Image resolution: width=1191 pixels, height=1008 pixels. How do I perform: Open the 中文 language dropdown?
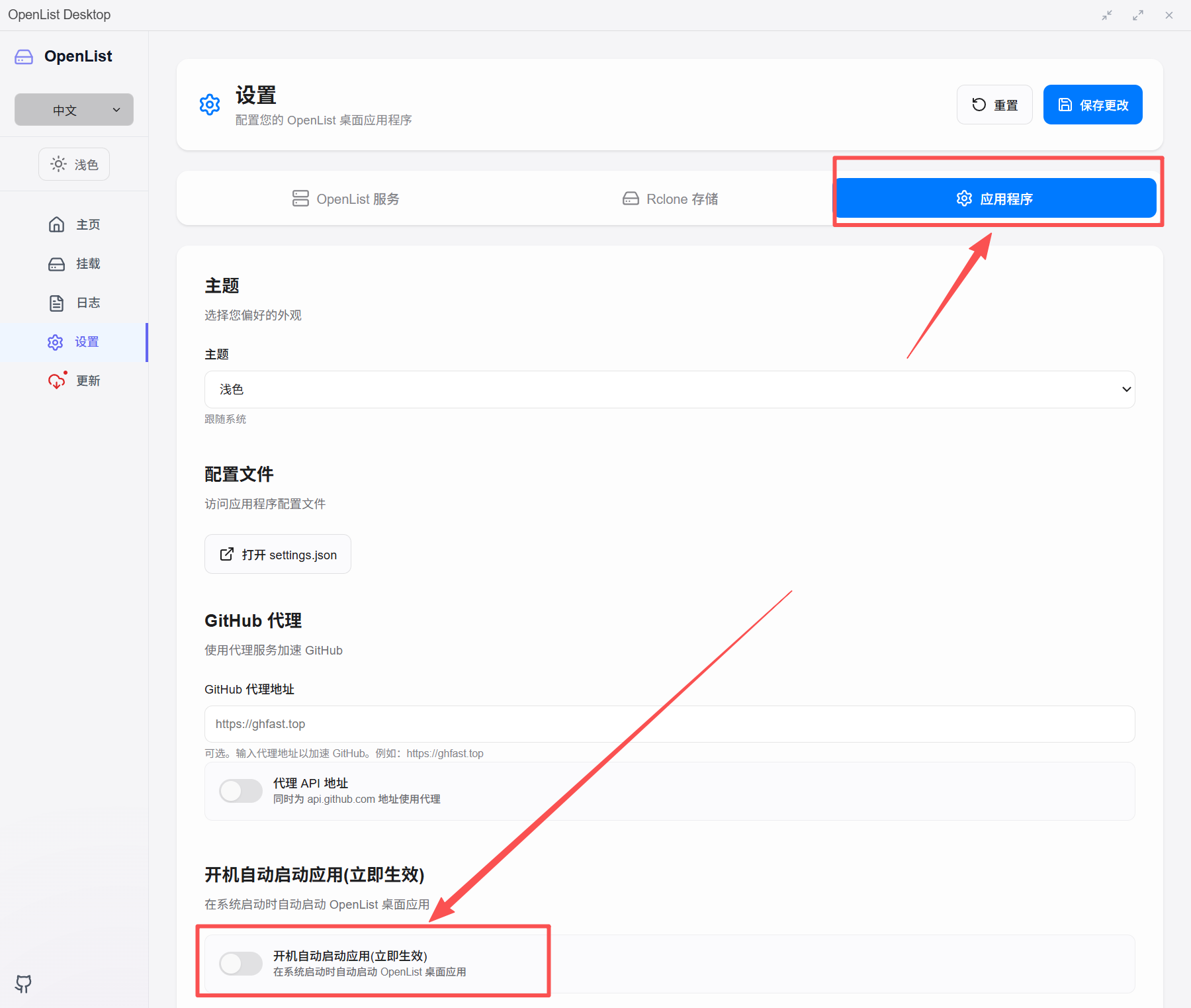pyautogui.click(x=74, y=110)
